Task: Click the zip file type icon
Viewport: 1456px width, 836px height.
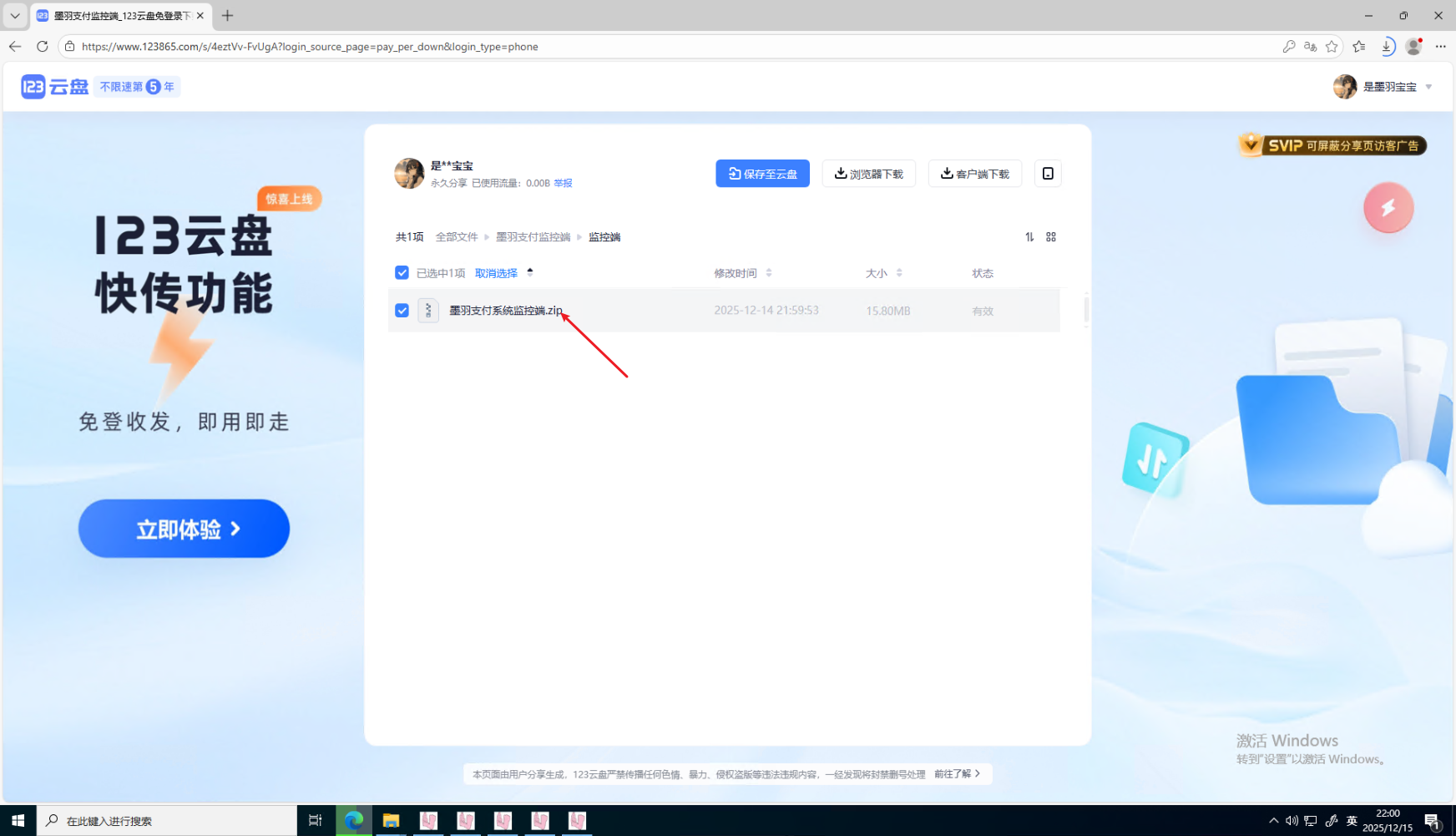Action: [x=428, y=311]
